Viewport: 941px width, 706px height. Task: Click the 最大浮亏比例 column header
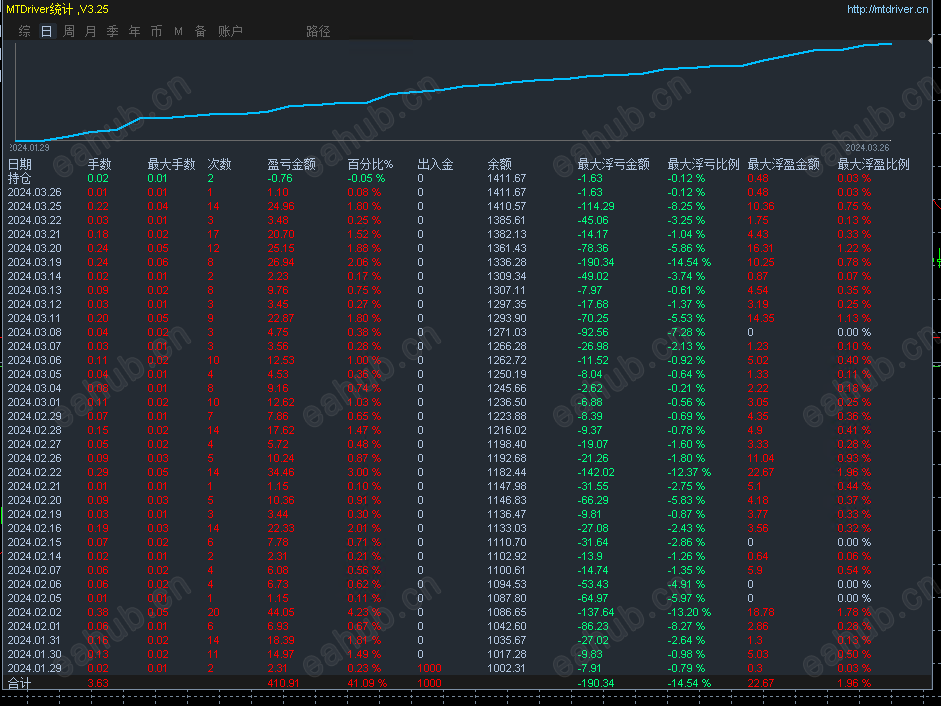click(703, 164)
